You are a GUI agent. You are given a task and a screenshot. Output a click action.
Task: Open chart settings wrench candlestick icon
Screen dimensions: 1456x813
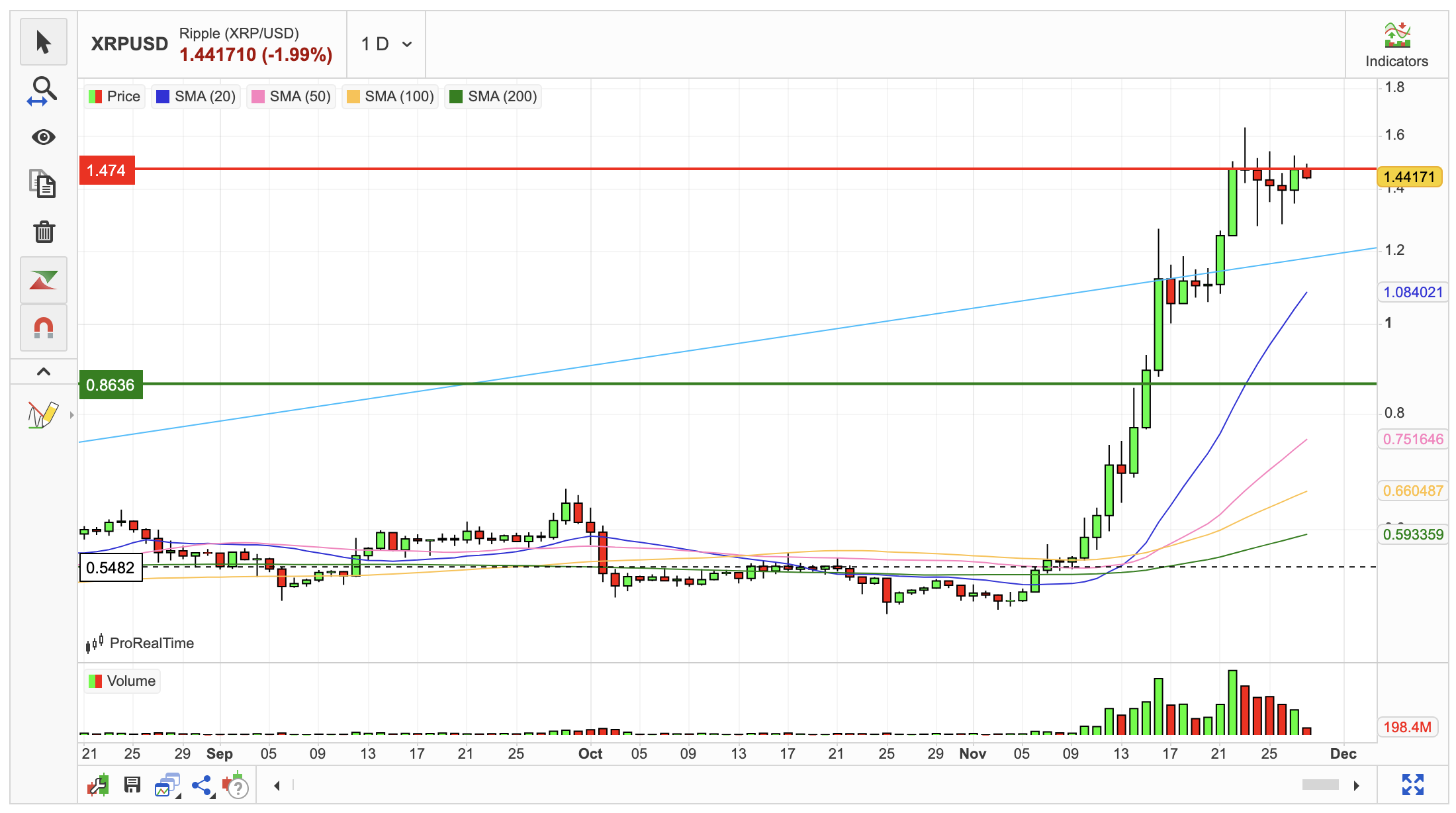99,785
